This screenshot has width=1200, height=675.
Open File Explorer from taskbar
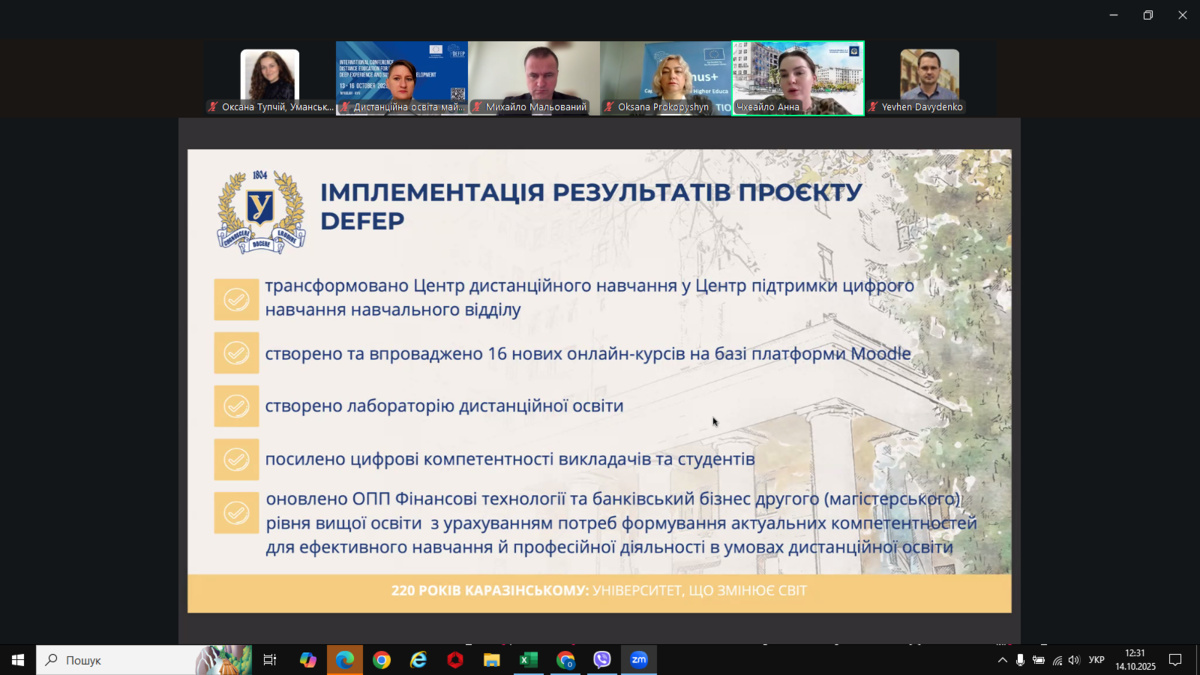pos(491,660)
